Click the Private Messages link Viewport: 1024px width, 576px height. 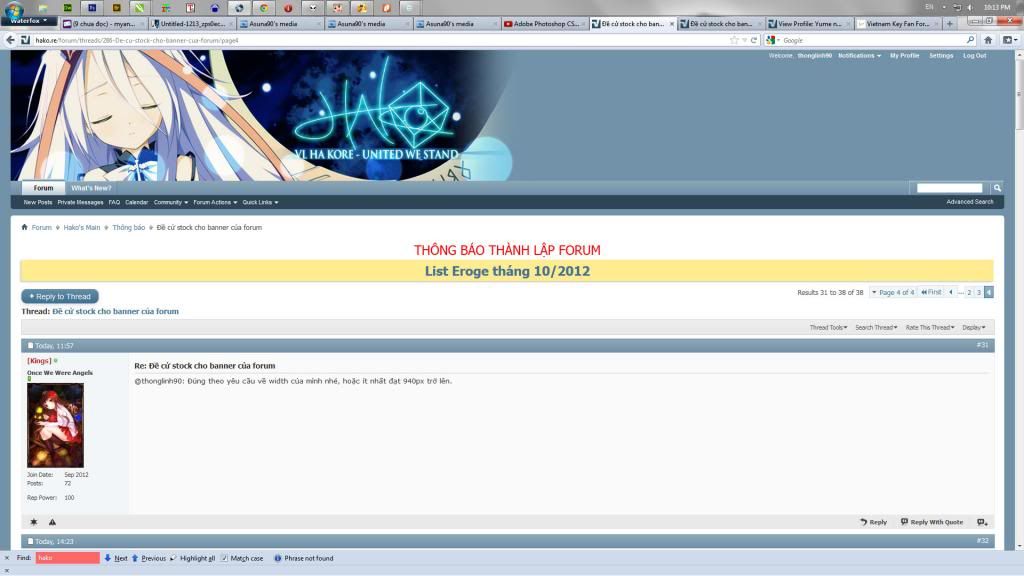[80, 202]
